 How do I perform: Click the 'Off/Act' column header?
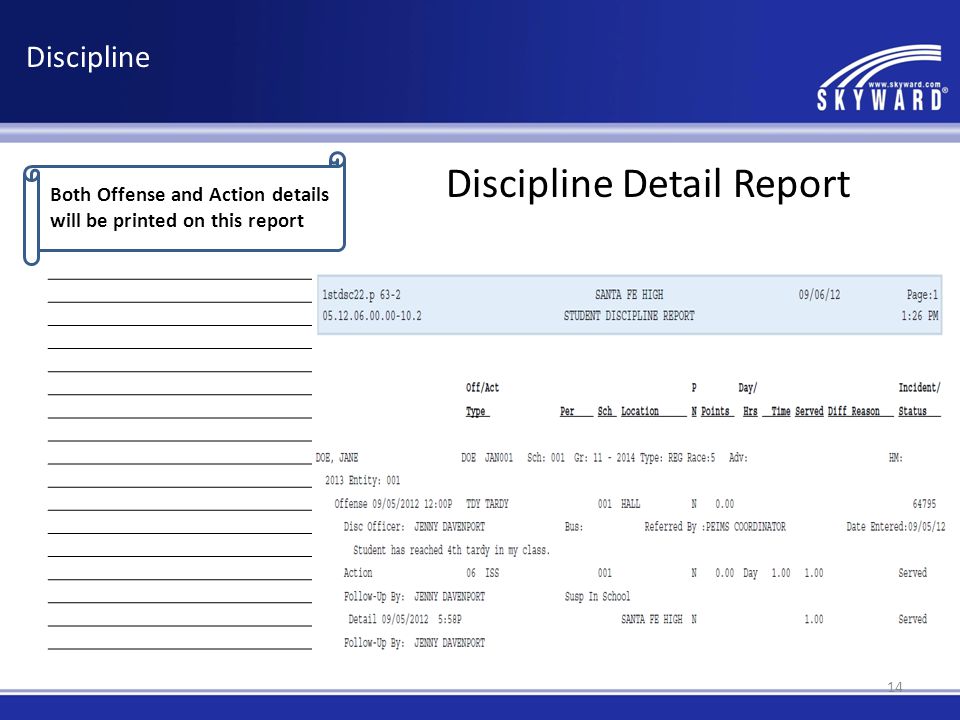[x=482, y=388]
